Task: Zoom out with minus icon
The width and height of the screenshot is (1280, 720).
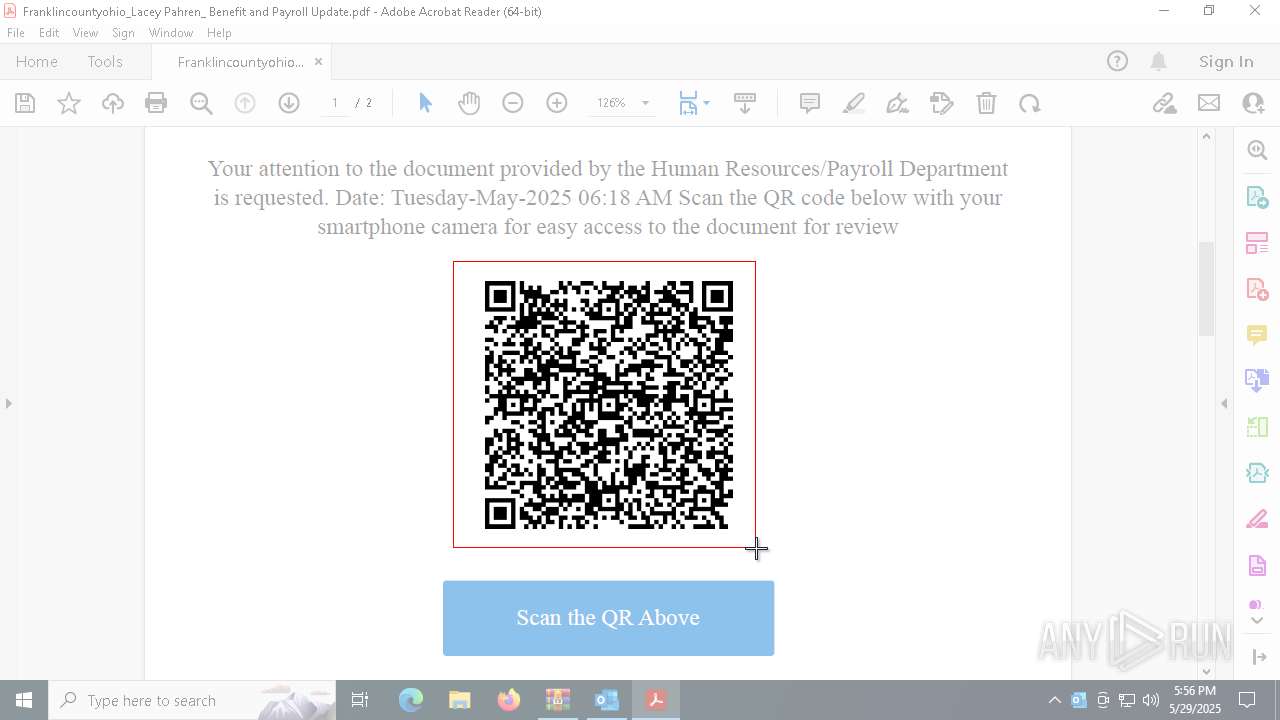Action: click(513, 103)
